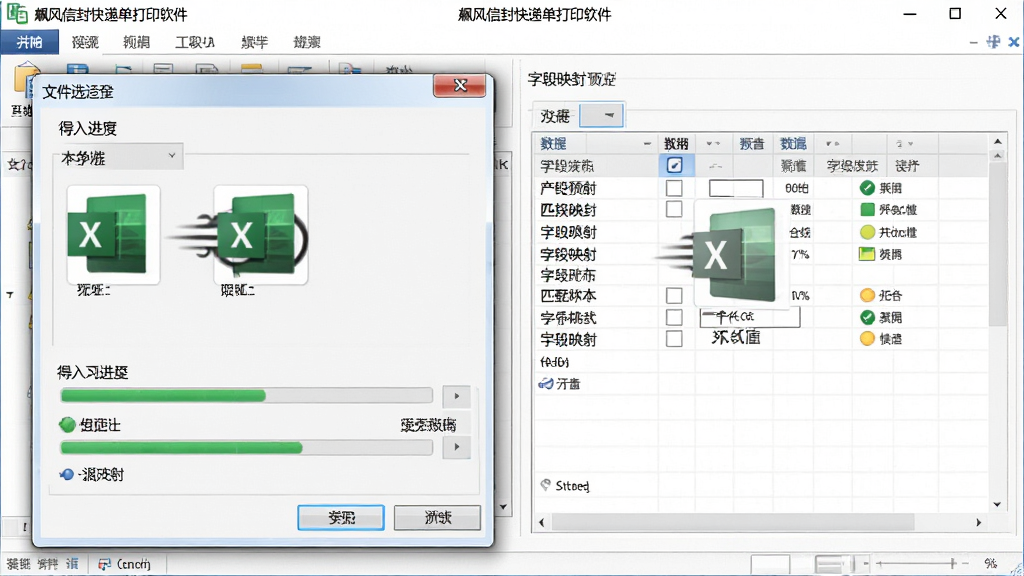
Task: Tick the checkbox next to the text-filled input box
Action: 674,317
